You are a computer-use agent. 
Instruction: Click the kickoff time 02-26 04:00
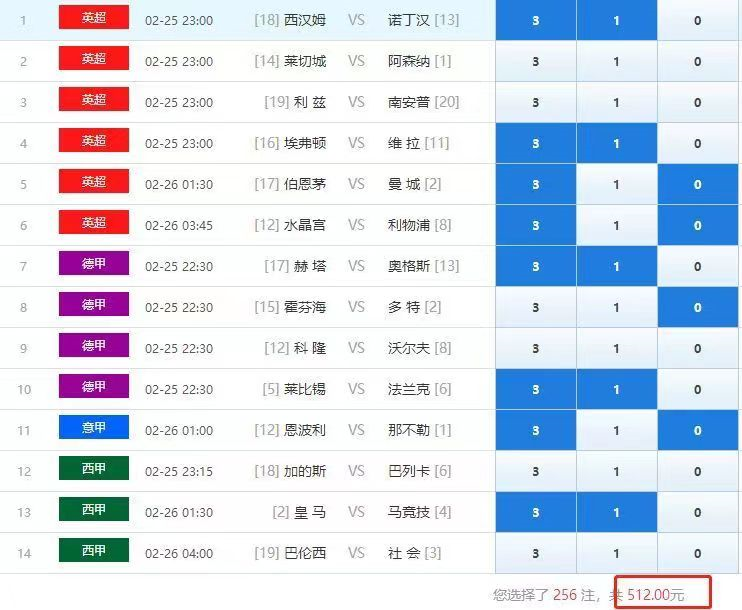pyautogui.click(x=179, y=554)
